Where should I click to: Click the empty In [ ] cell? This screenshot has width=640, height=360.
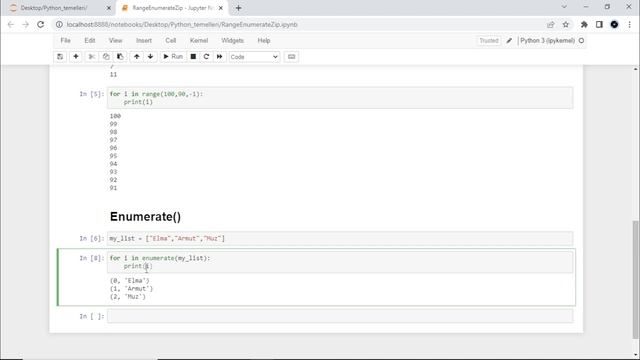pyautogui.click(x=340, y=316)
